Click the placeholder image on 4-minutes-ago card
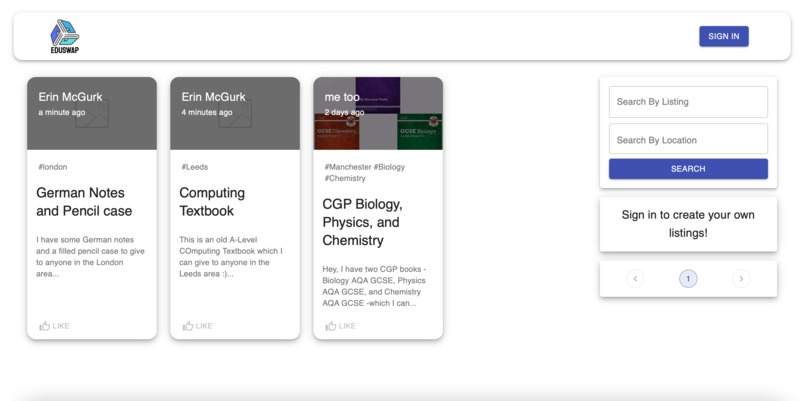The height and width of the screenshot is (401, 806). pyautogui.click(x=235, y=114)
